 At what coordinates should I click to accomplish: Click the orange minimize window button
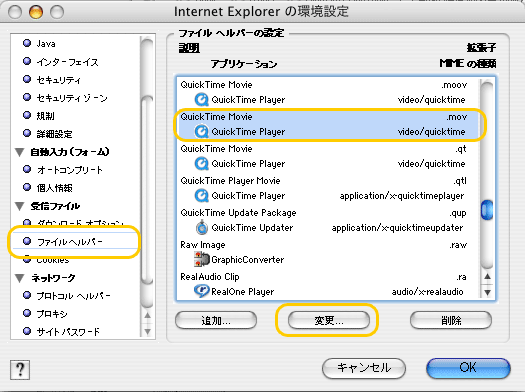click(36, 12)
